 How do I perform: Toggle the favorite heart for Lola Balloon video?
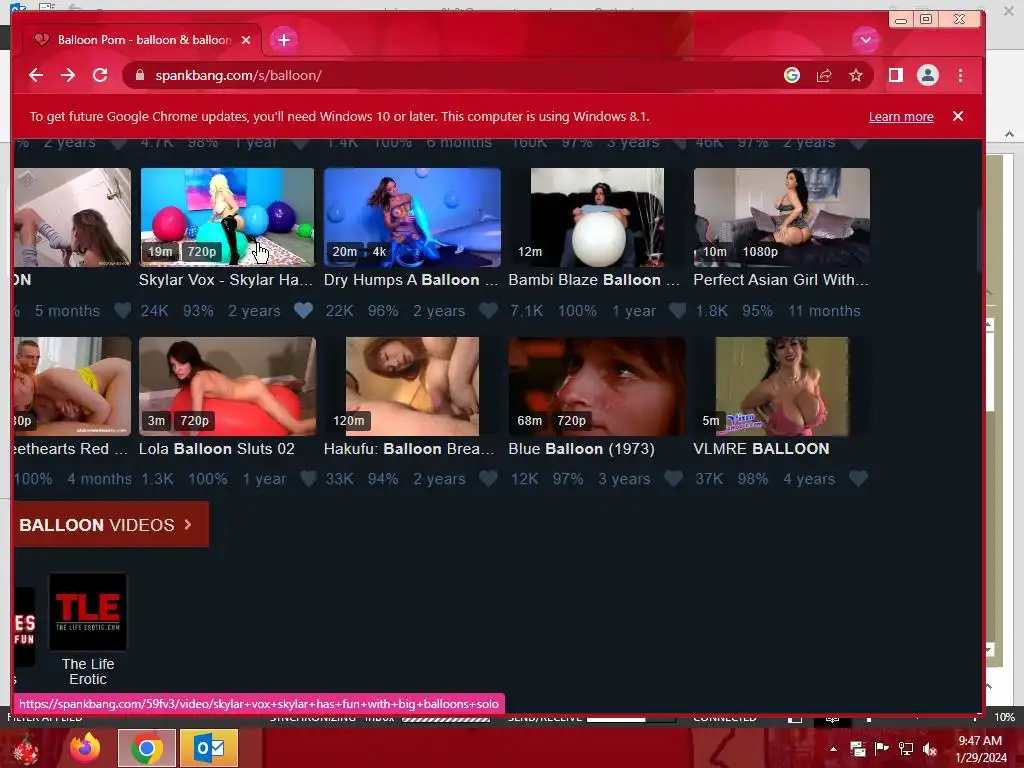[308, 479]
